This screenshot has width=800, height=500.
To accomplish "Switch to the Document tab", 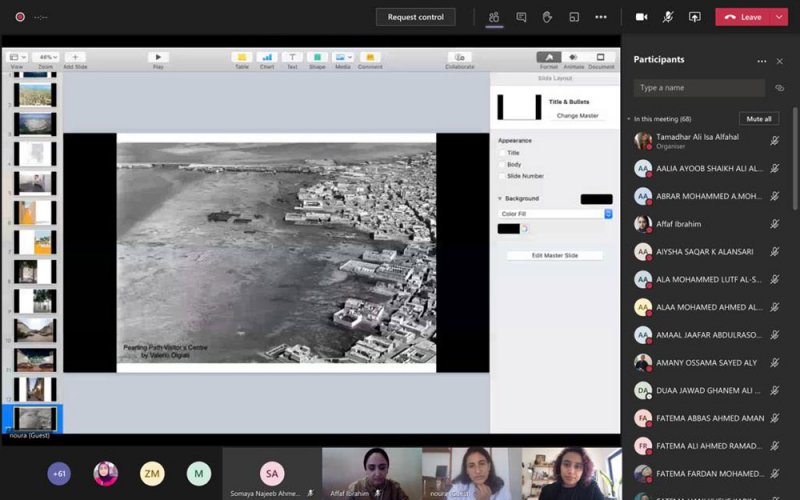I will [x=601, y=57].
